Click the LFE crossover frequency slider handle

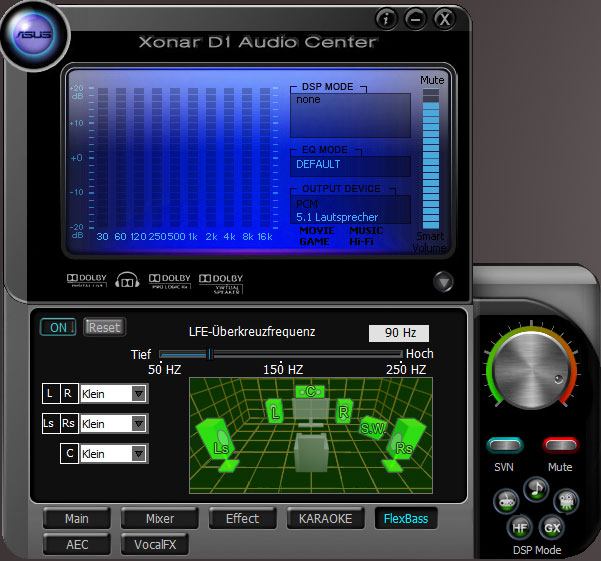pyautogui.click(x=210, y=354)
